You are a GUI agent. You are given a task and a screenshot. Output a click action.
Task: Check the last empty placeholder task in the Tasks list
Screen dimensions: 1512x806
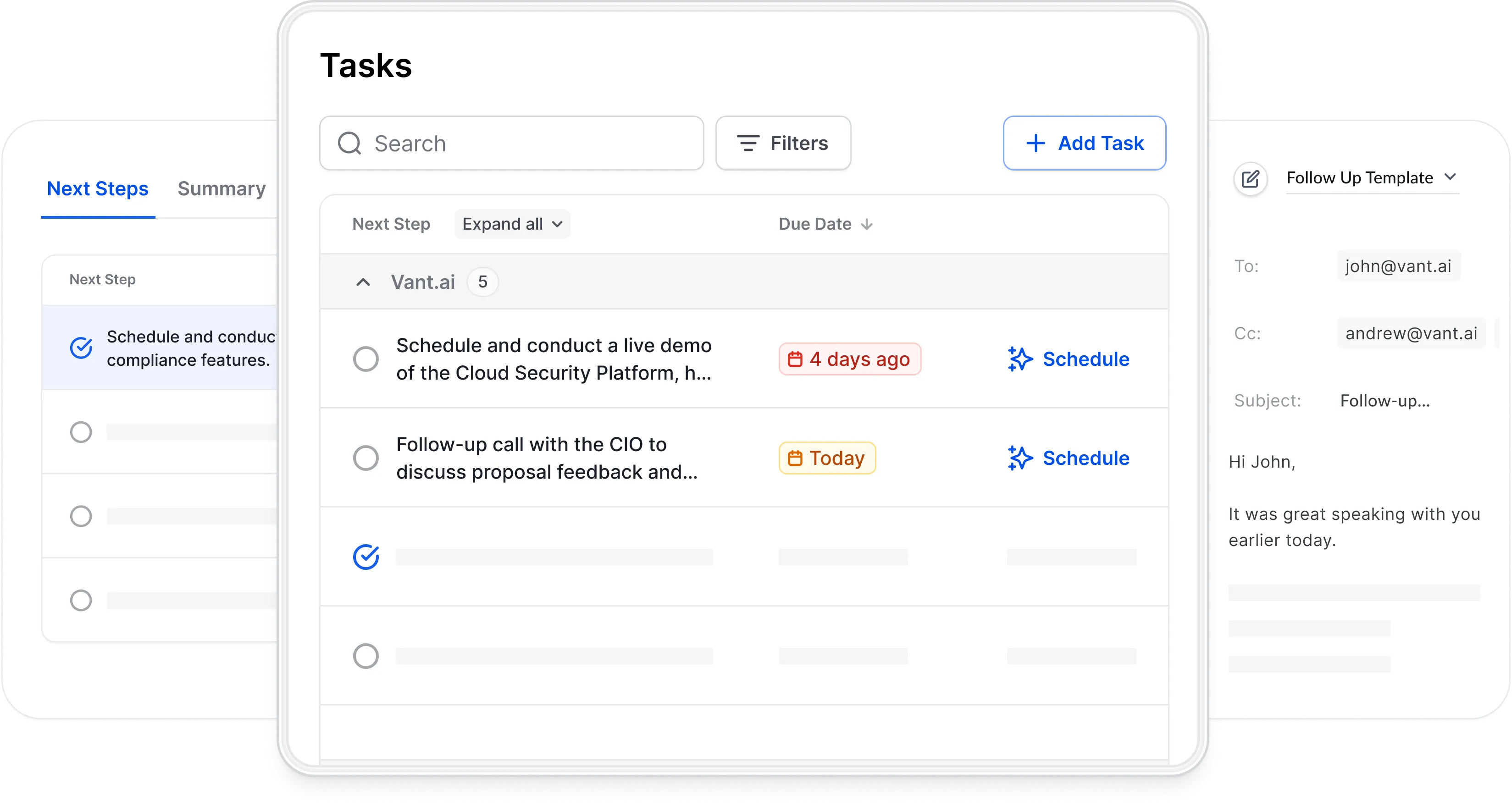click(366, 657)
